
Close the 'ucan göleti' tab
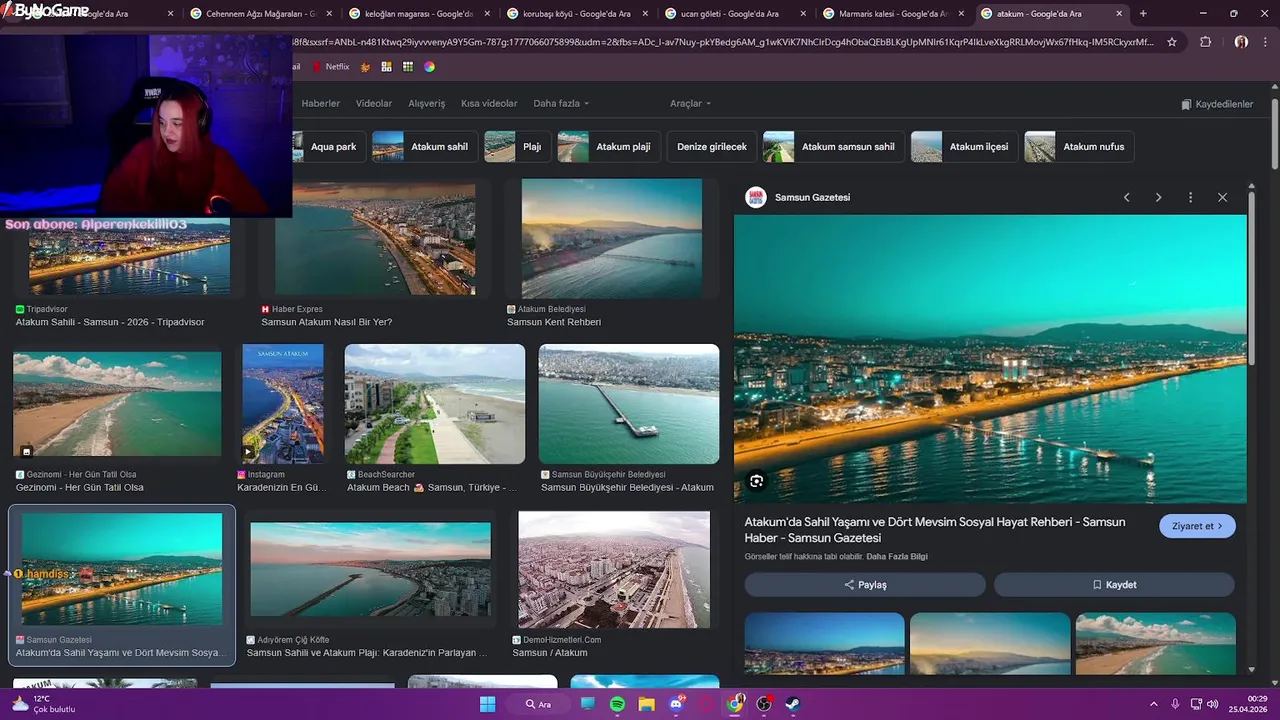click(803, 14)
